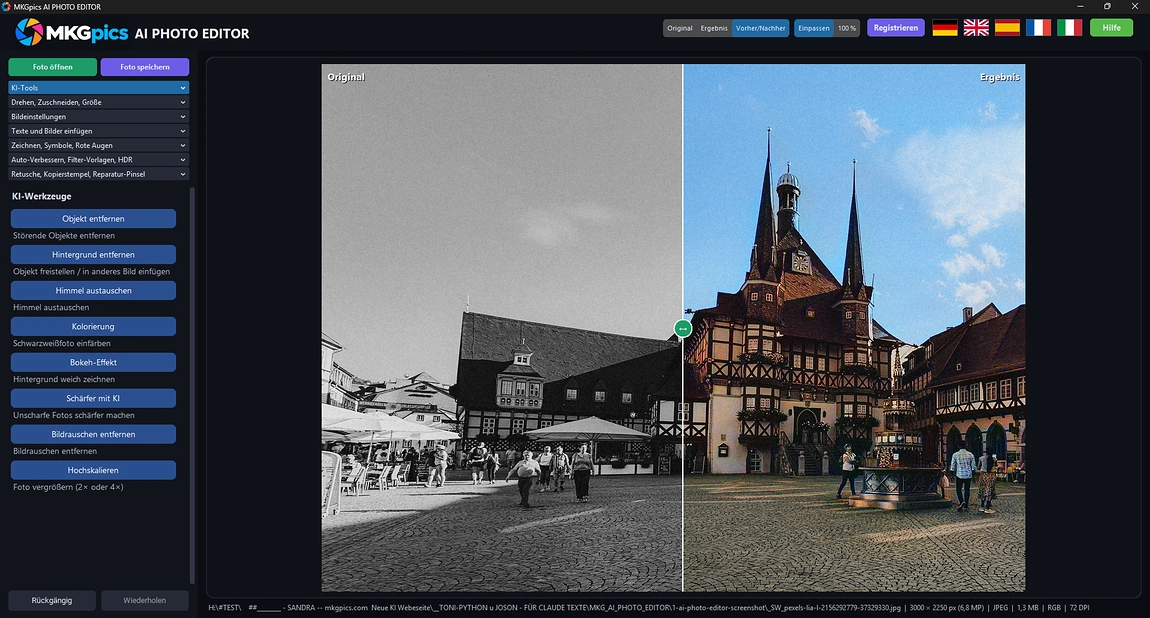Undo with the Rückgängig button

[x=52, y=600]
